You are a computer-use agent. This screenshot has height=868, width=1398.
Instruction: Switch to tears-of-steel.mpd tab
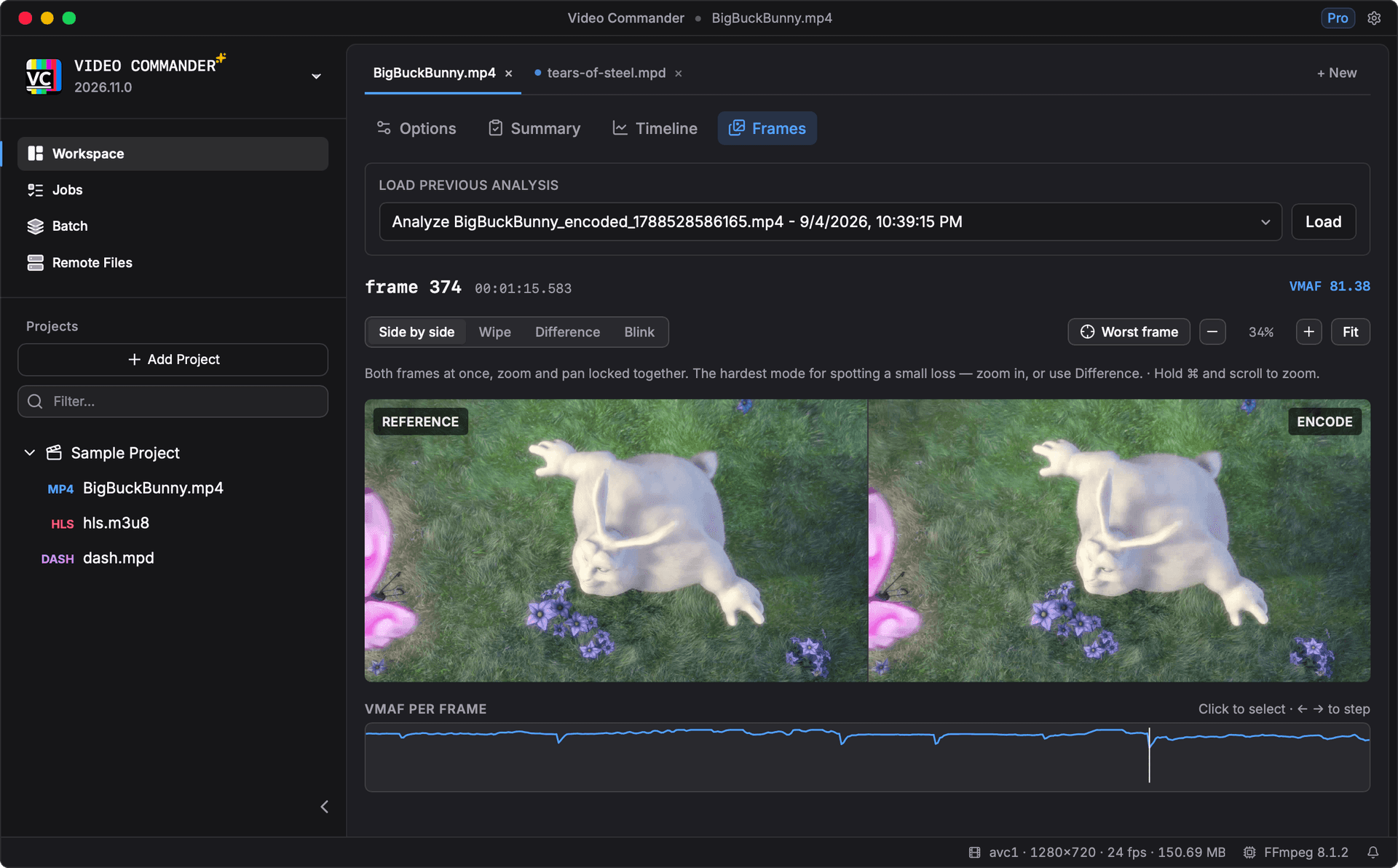606,74
